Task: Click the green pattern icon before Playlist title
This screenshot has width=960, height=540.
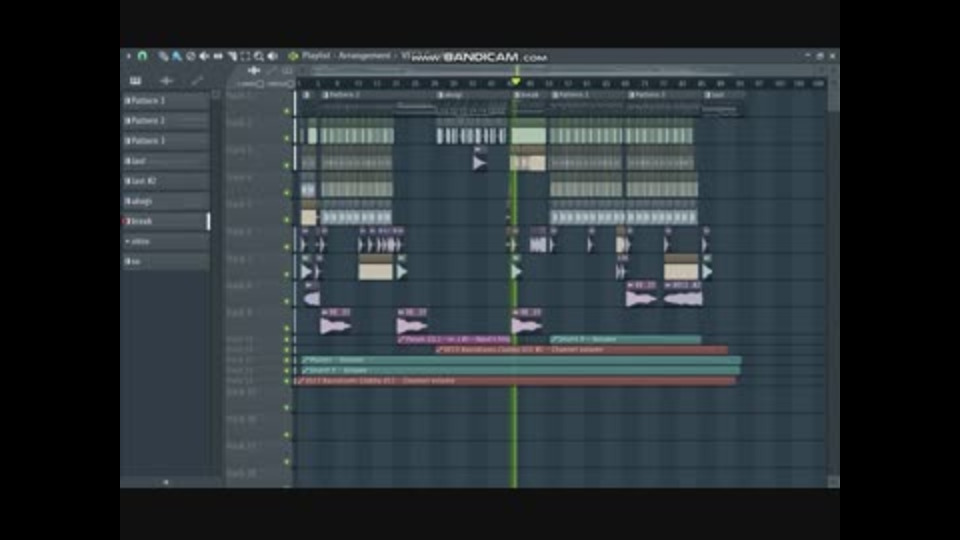Action: click(x=293, y=56)
